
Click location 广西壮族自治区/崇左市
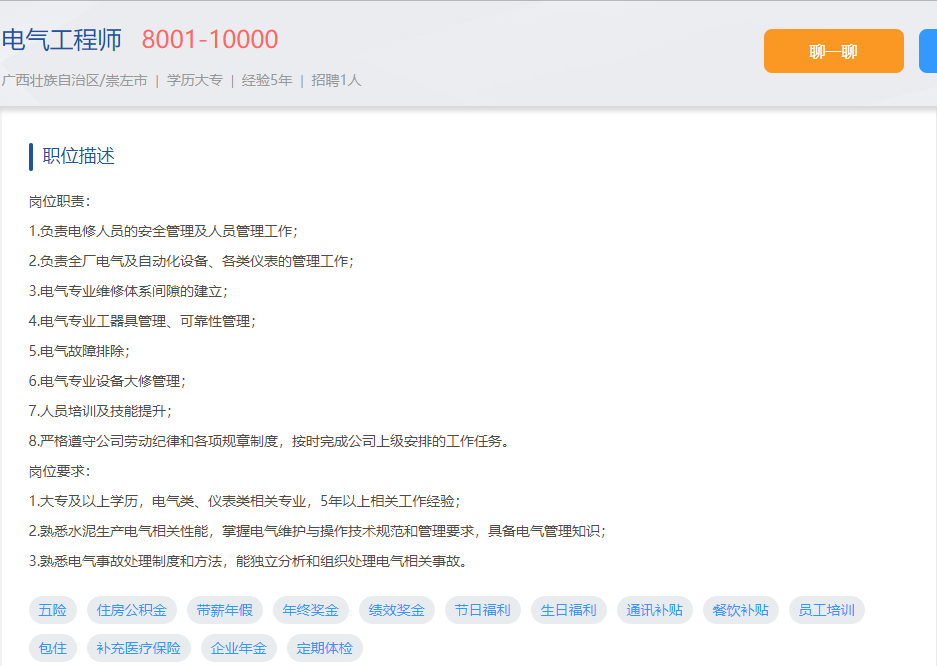75,80
